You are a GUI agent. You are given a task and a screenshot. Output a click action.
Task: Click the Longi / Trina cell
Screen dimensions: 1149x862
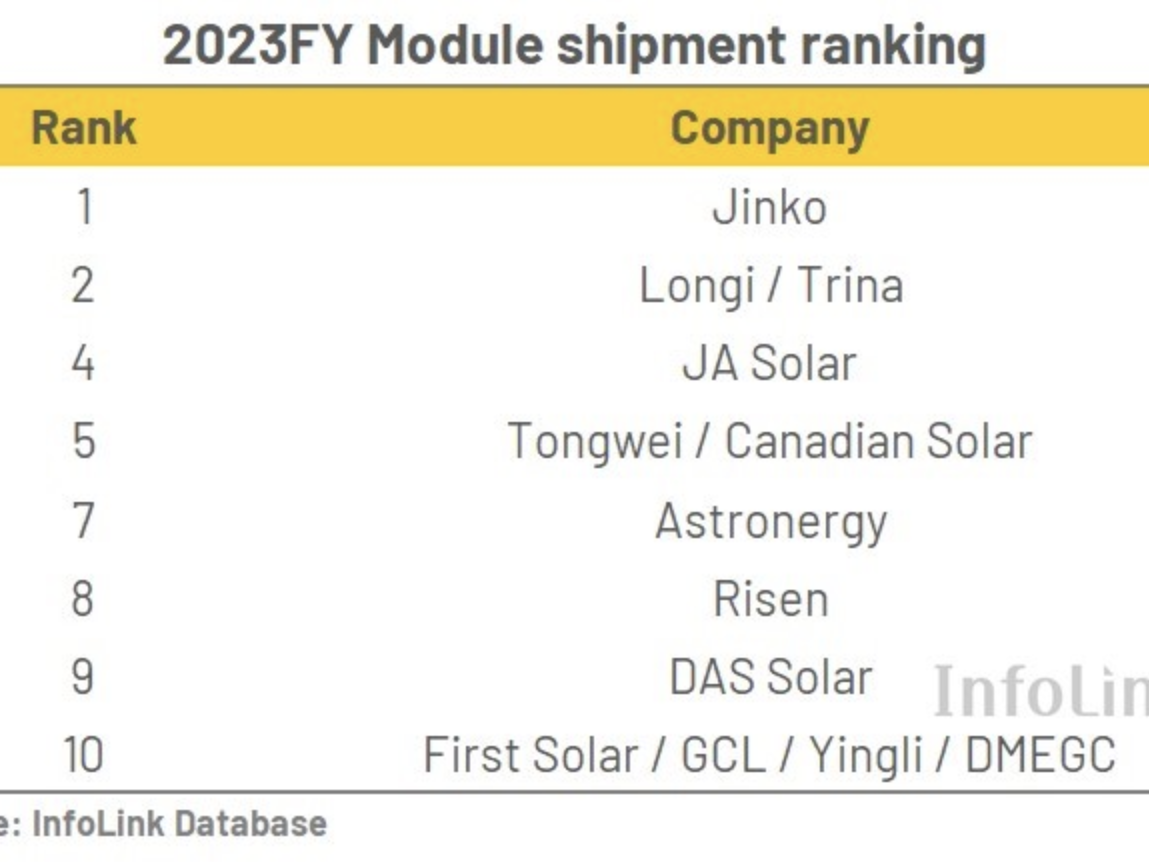tap(770, 285)
